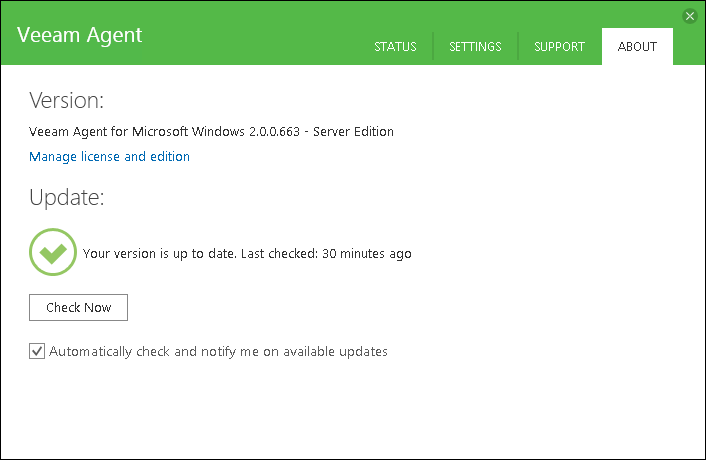Untick the automatic update check checkbox
Screen dimensions: 706x460
38,351
